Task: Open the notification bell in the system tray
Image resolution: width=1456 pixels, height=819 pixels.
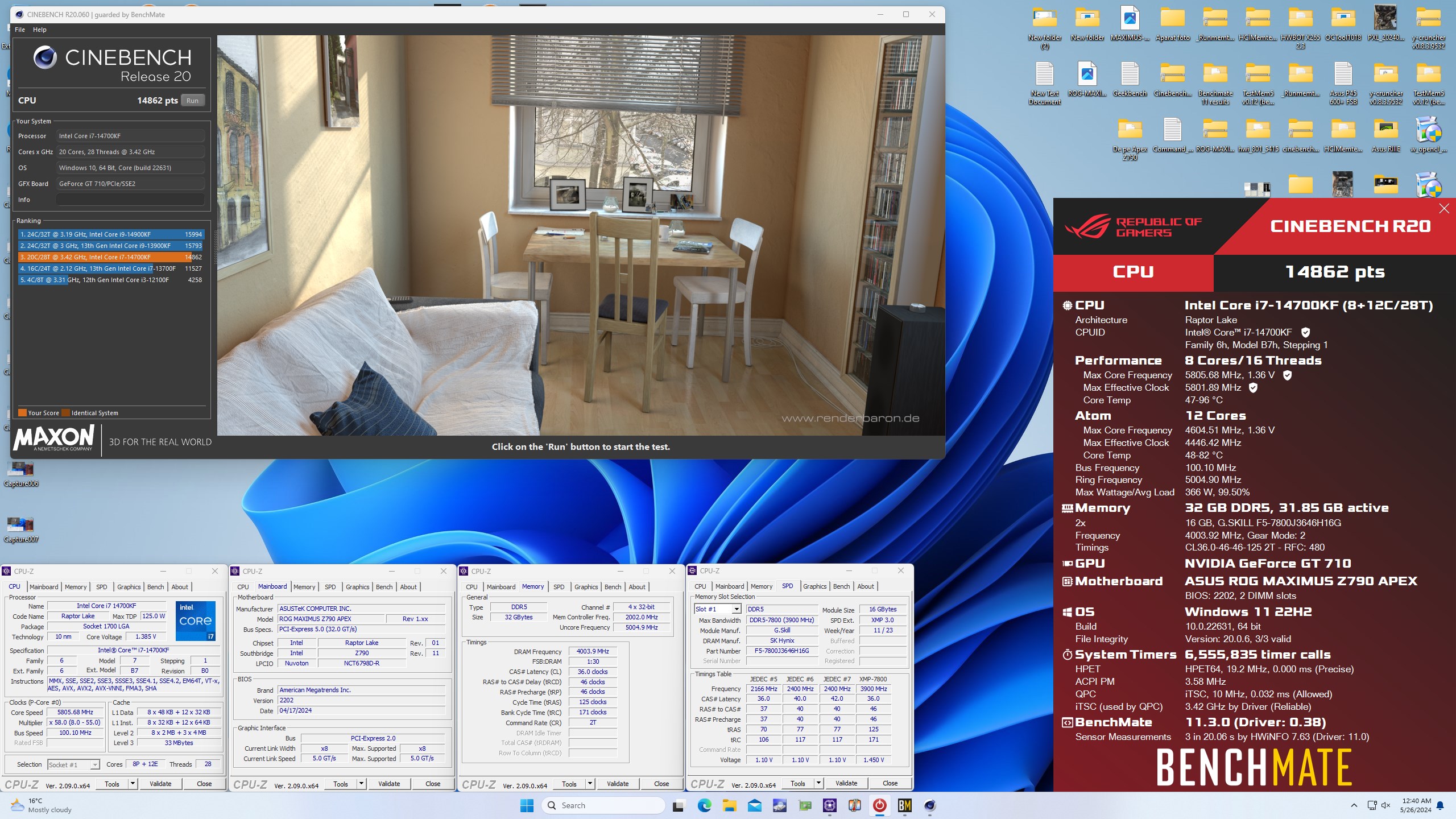Action: click(1440, 805)
